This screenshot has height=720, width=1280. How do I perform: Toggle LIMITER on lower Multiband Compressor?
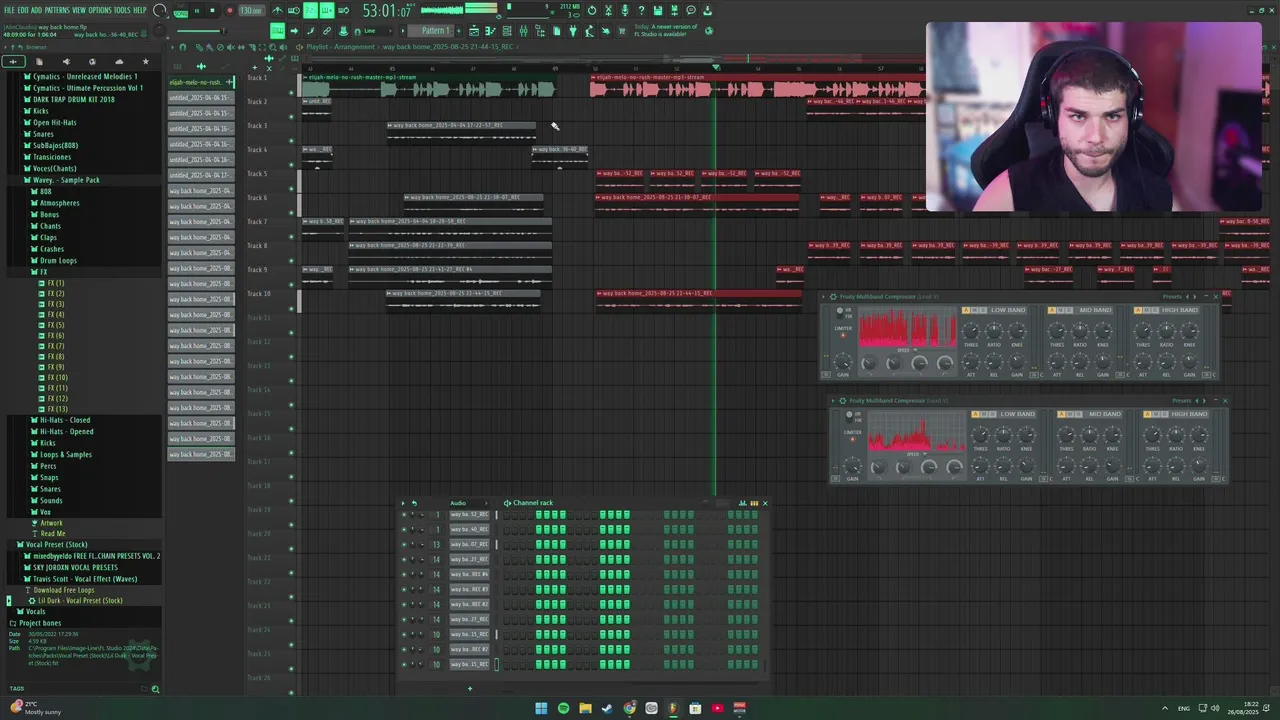[853, 439]
